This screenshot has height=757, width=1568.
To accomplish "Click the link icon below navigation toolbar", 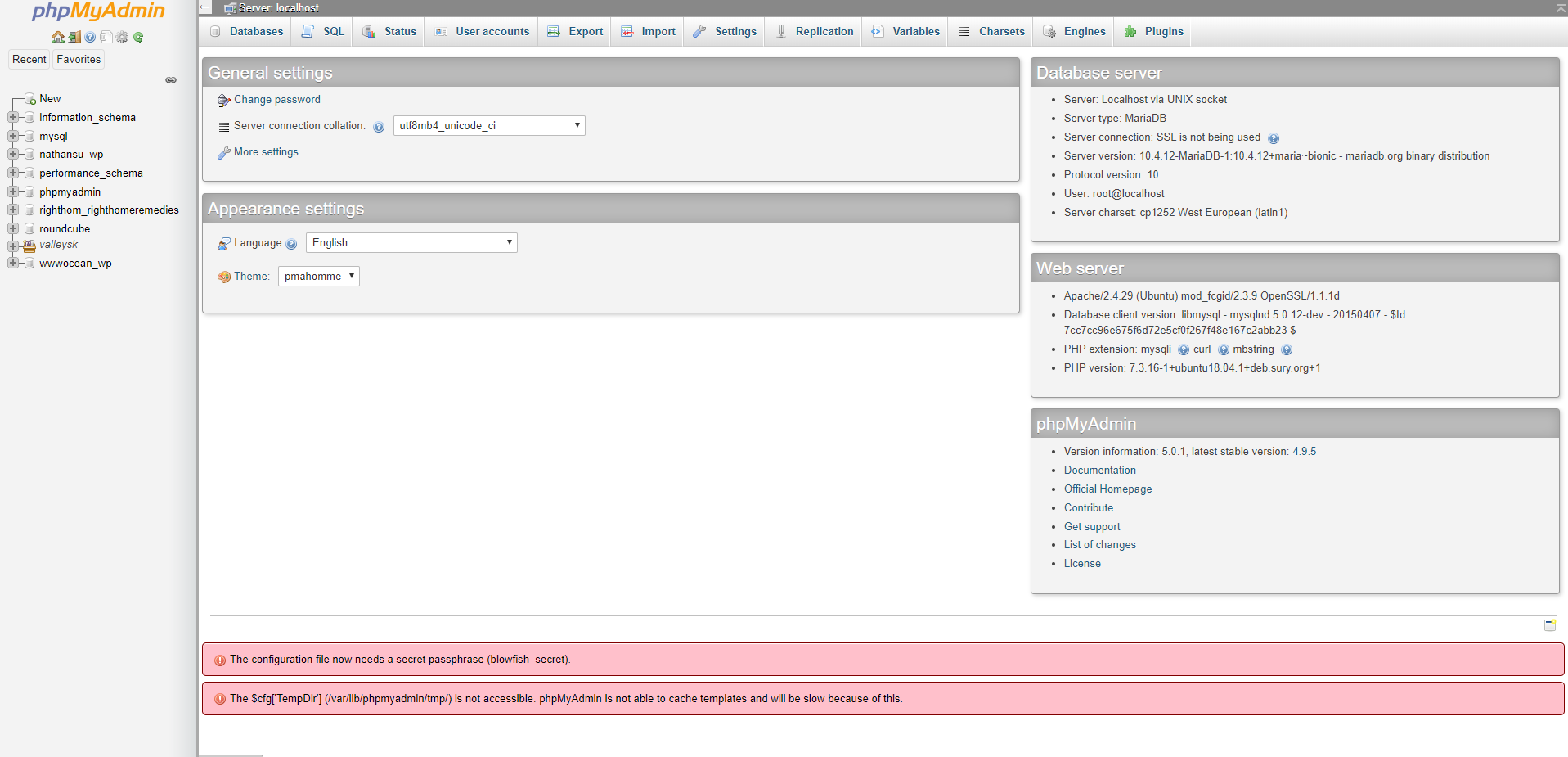I will (171, 79).
